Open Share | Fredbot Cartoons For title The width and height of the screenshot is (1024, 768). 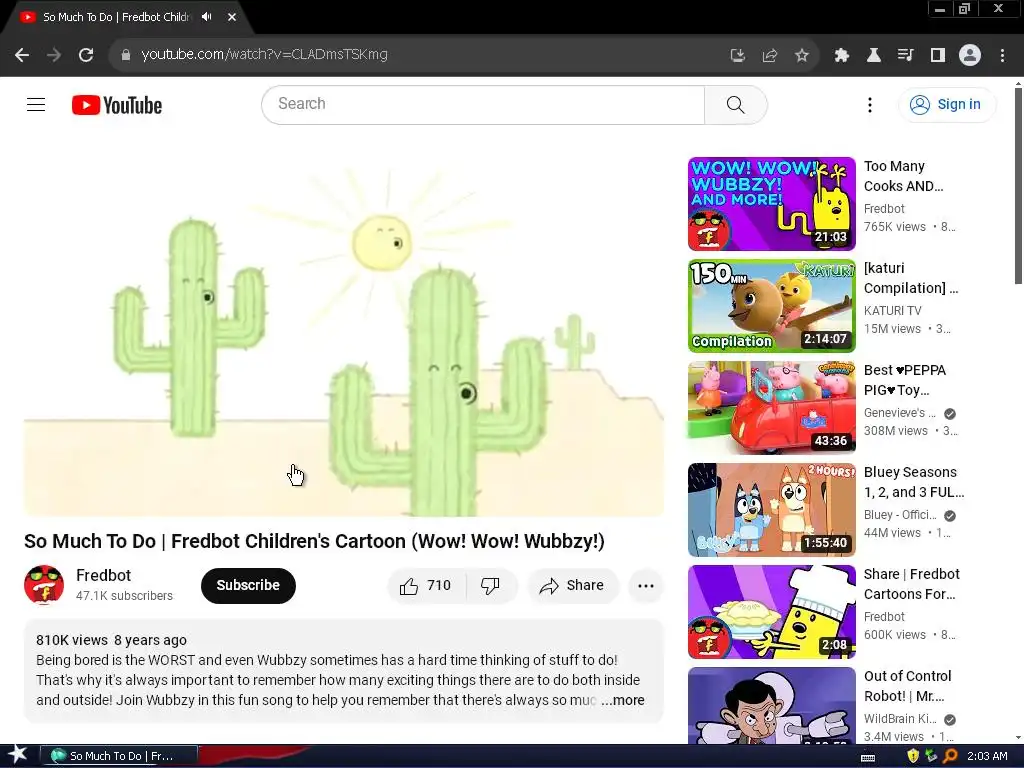pyautogui.click(x=912, y=584)
